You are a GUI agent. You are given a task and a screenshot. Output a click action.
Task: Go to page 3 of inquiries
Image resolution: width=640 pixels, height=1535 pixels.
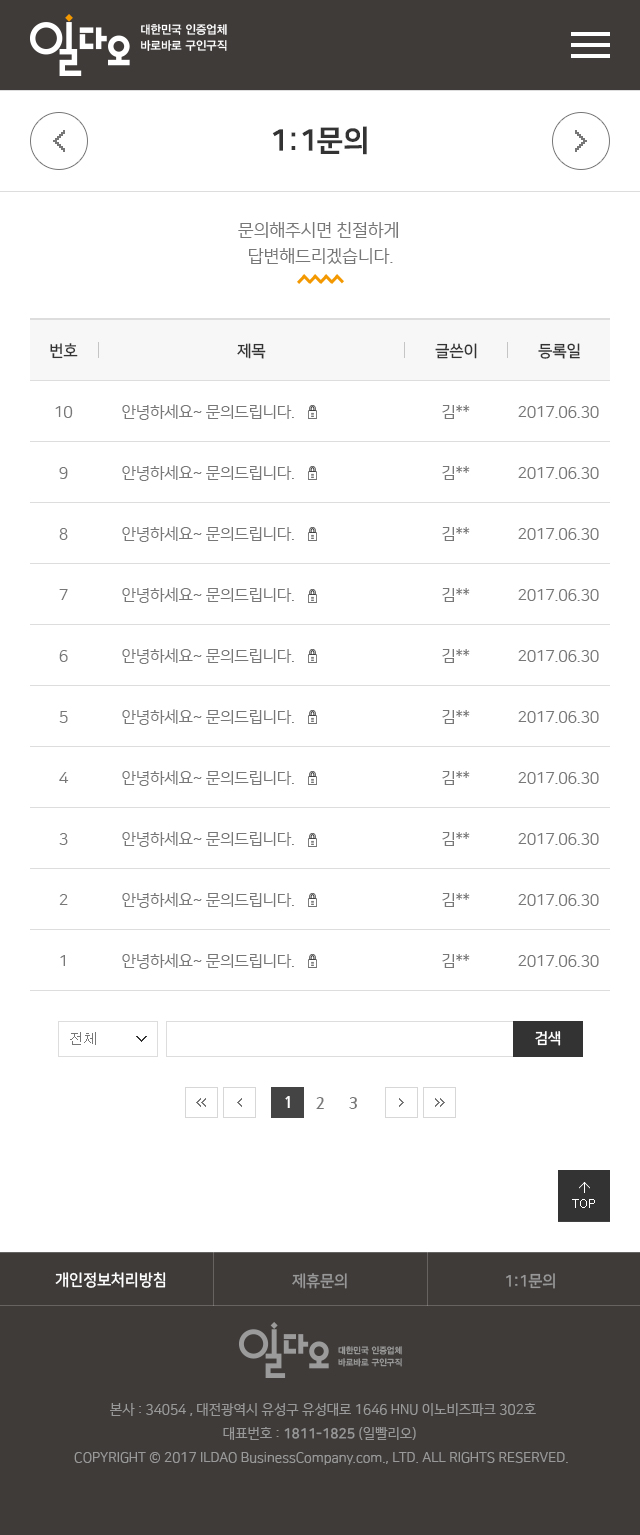point(353,1102)
